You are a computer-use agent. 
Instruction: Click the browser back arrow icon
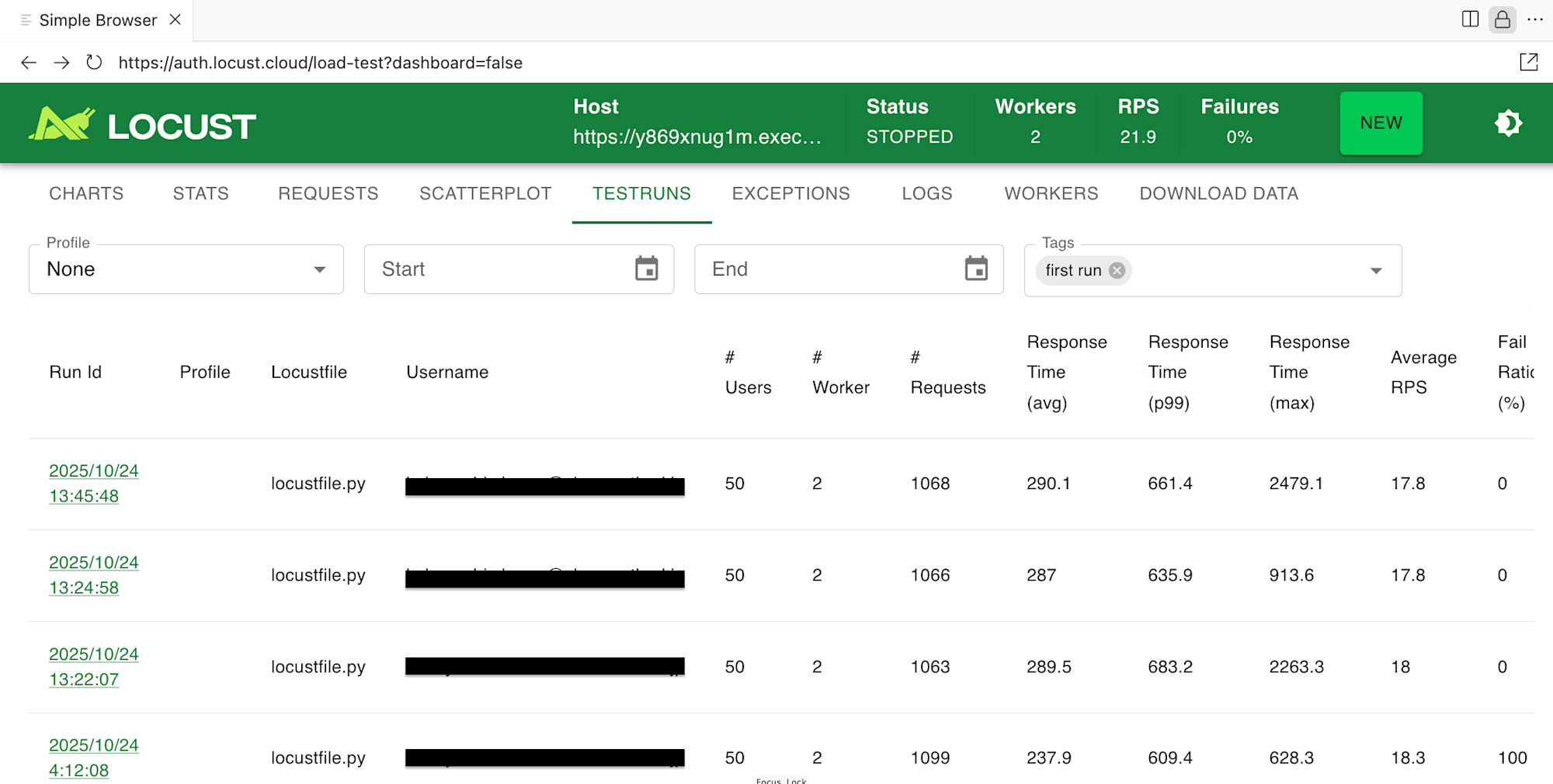pos(29,63)
